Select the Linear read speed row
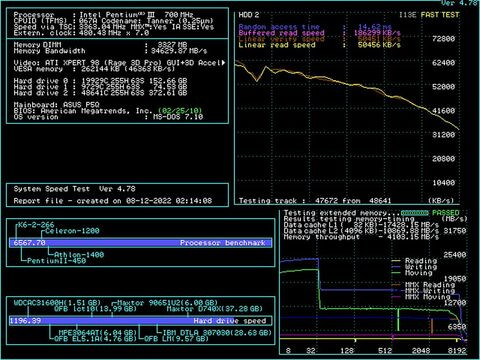Viewport: 480px width, 360px height. [319, 45]
